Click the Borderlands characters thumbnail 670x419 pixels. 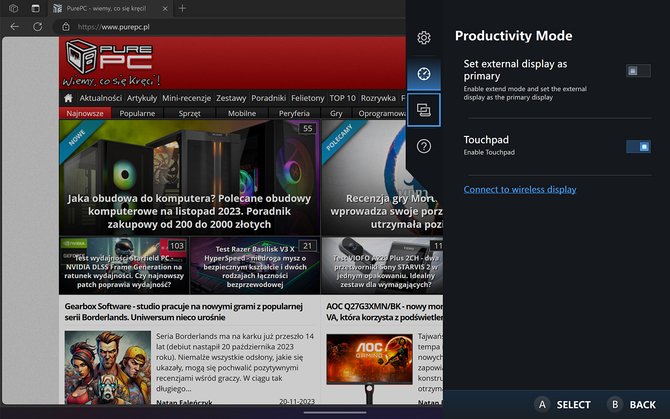(108, 367)
